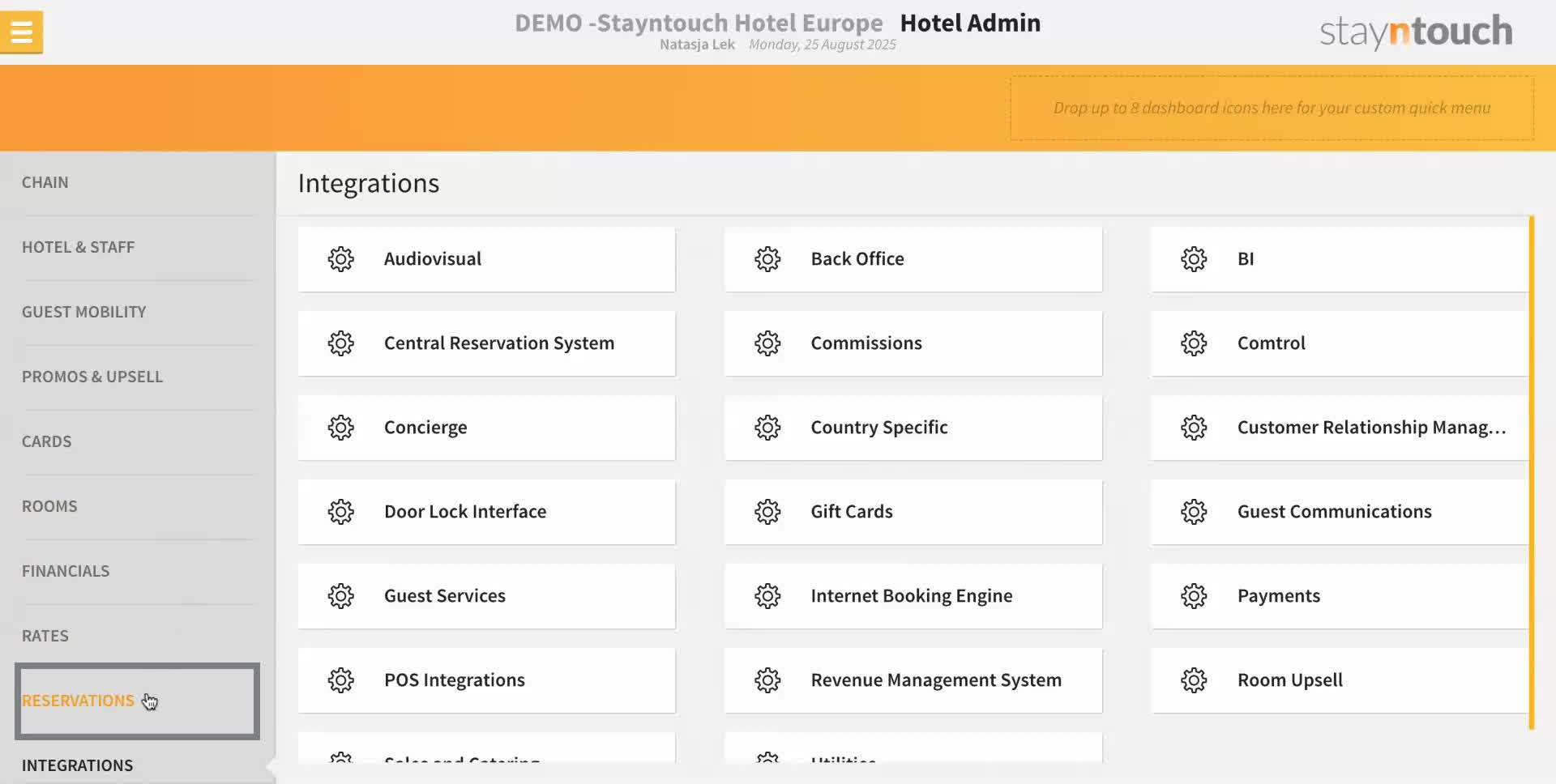Open the Guest Communications label
This screenshot has width=1556, height=784.
(1335, 512)
